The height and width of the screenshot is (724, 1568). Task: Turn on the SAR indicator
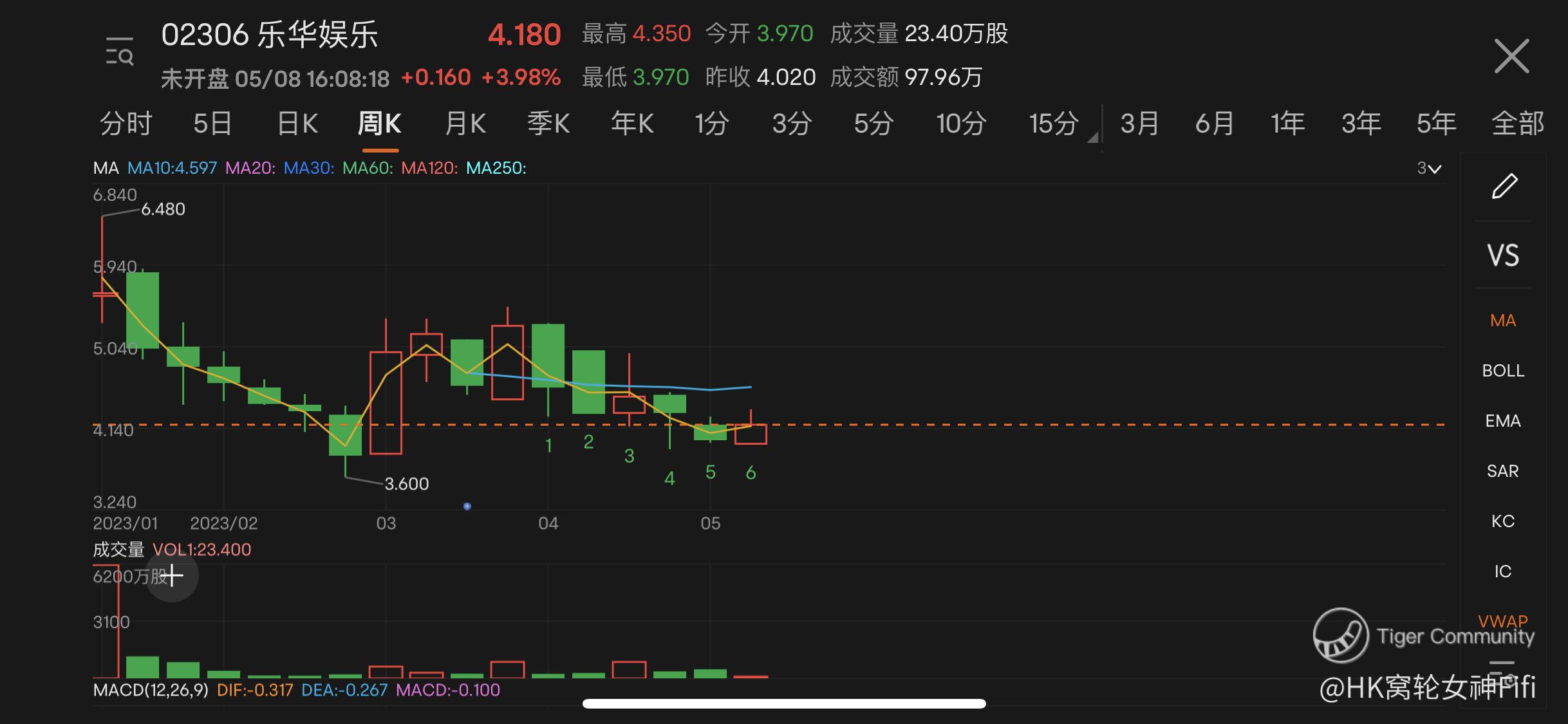click(1503, 471)
